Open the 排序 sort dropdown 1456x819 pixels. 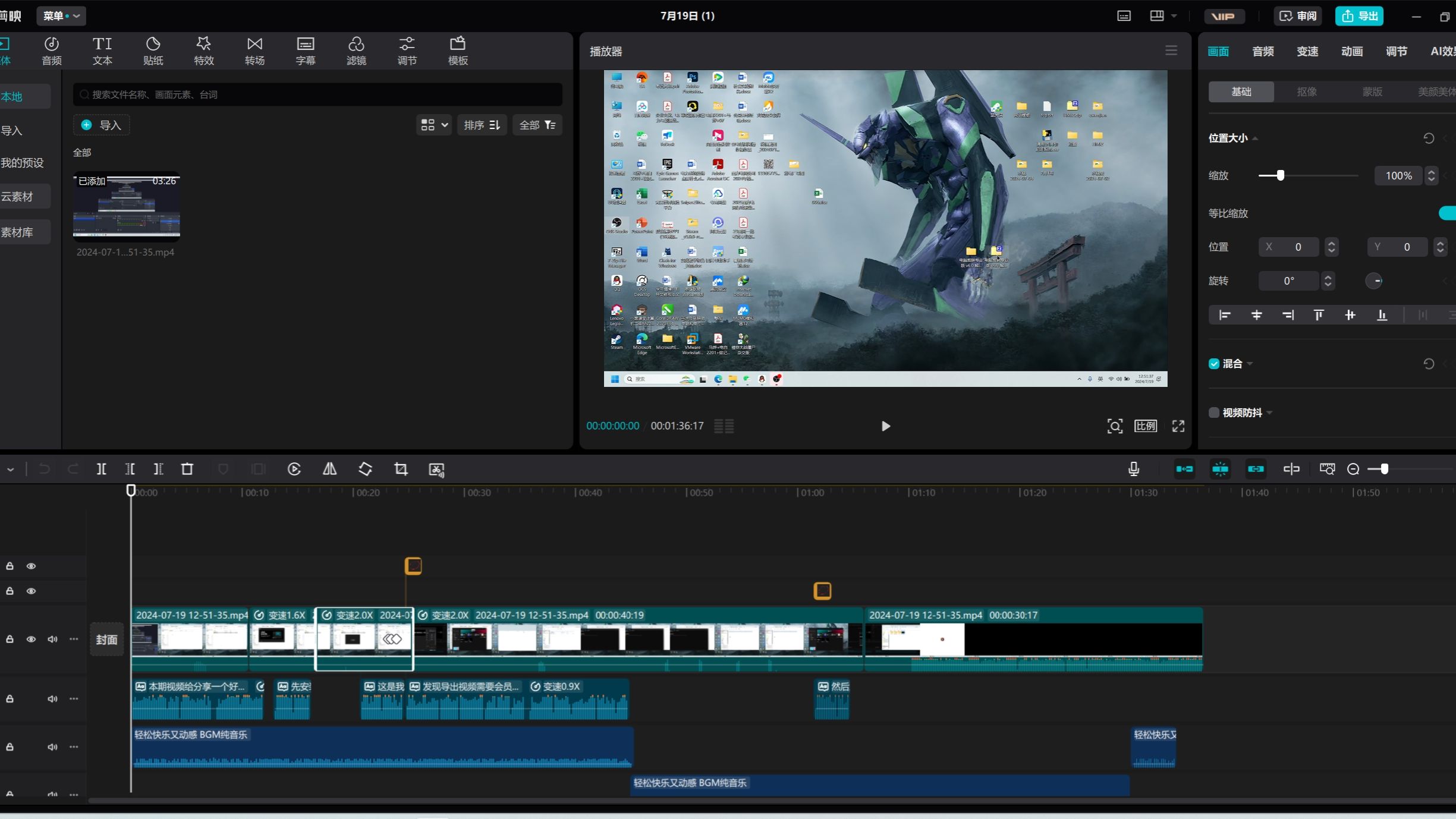point(482,125)
